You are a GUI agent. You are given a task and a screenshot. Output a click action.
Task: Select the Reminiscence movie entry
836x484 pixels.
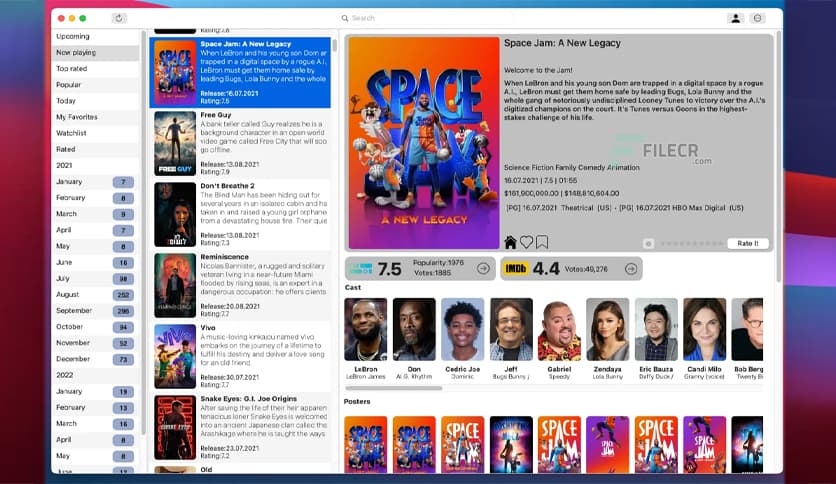pos(240,285)
